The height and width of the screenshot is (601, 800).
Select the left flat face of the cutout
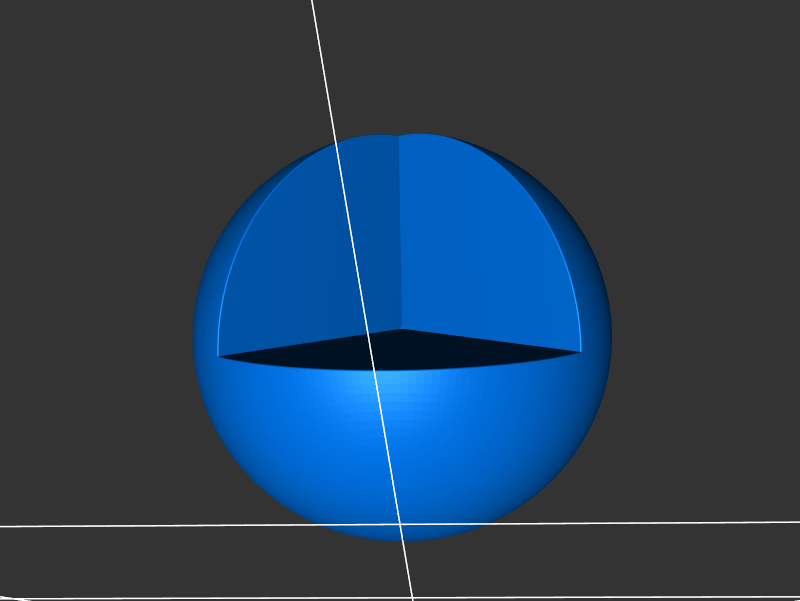[300, 260]
